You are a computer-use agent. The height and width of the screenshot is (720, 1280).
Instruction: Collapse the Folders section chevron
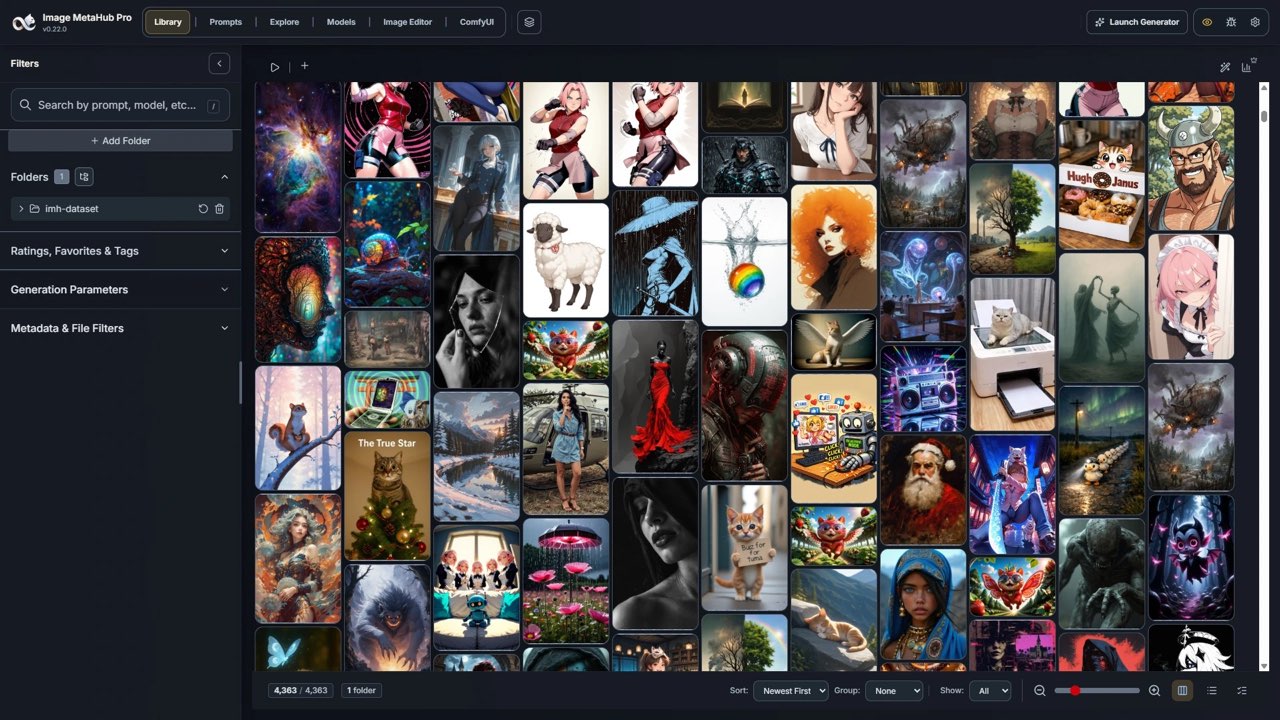(x=224, y=177)
